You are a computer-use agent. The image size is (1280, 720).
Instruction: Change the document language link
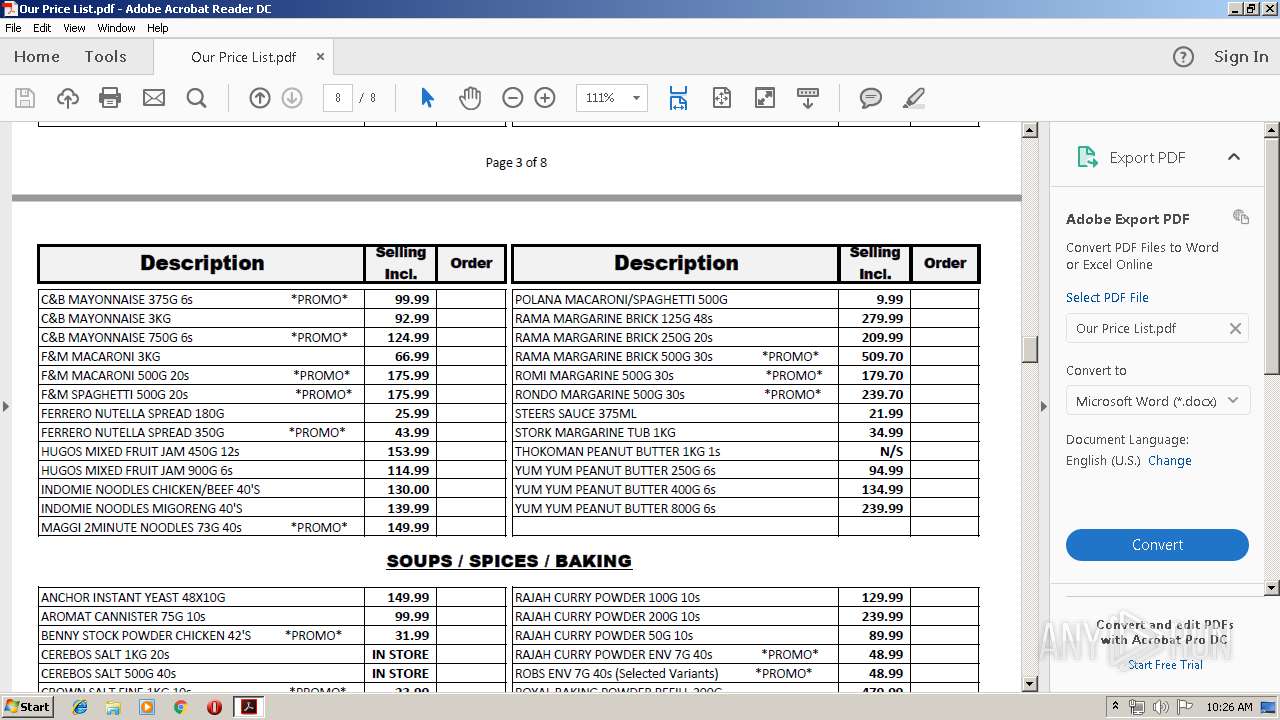point(1169,461)
